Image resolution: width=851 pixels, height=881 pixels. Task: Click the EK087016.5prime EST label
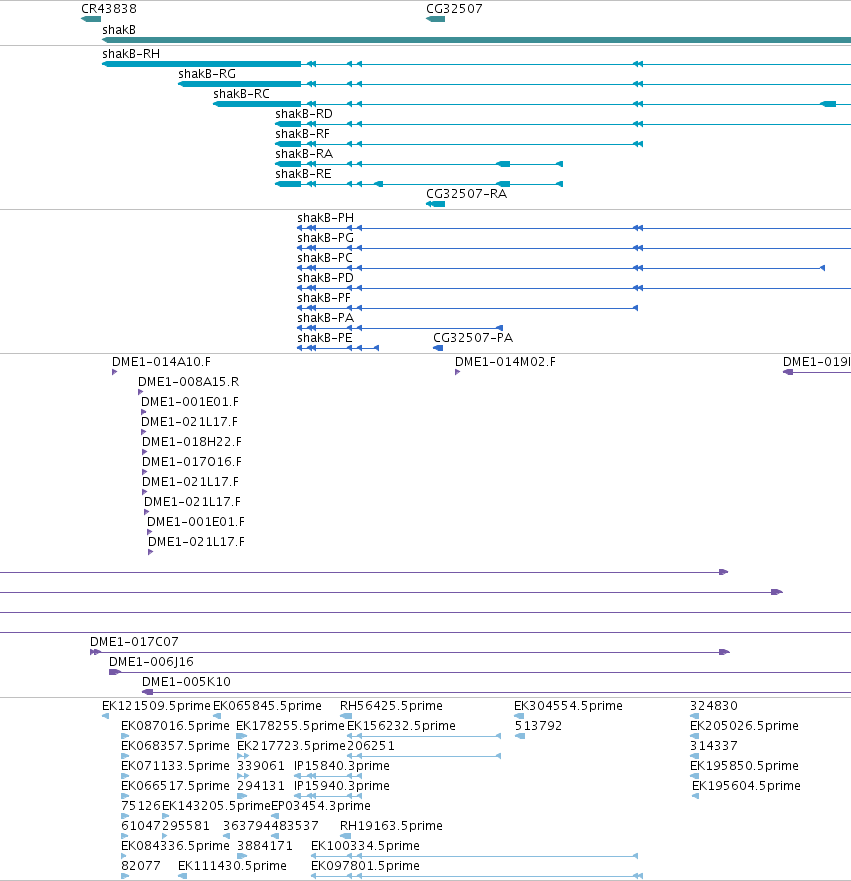[175, 726]
